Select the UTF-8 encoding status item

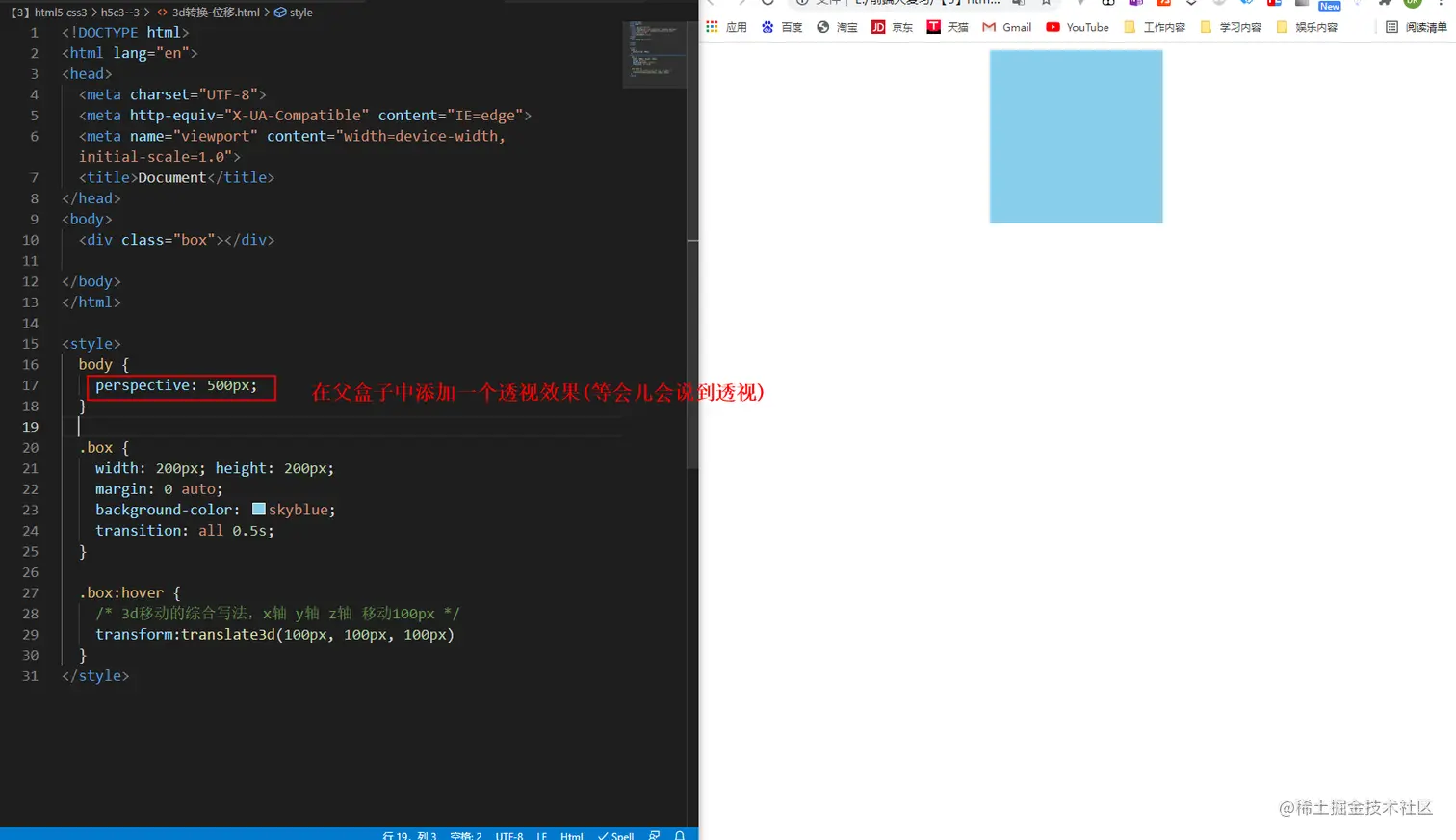tap(509, 835)
